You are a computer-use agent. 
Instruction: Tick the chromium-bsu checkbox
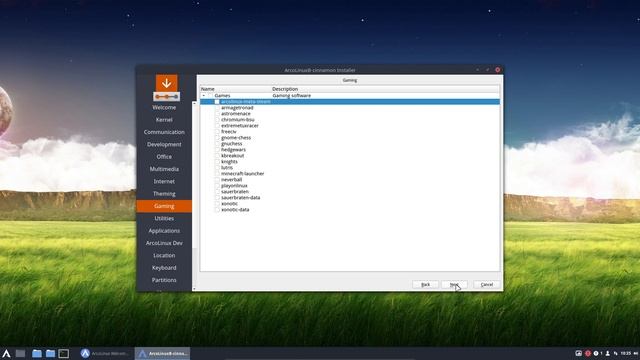(x=217, y=120)
